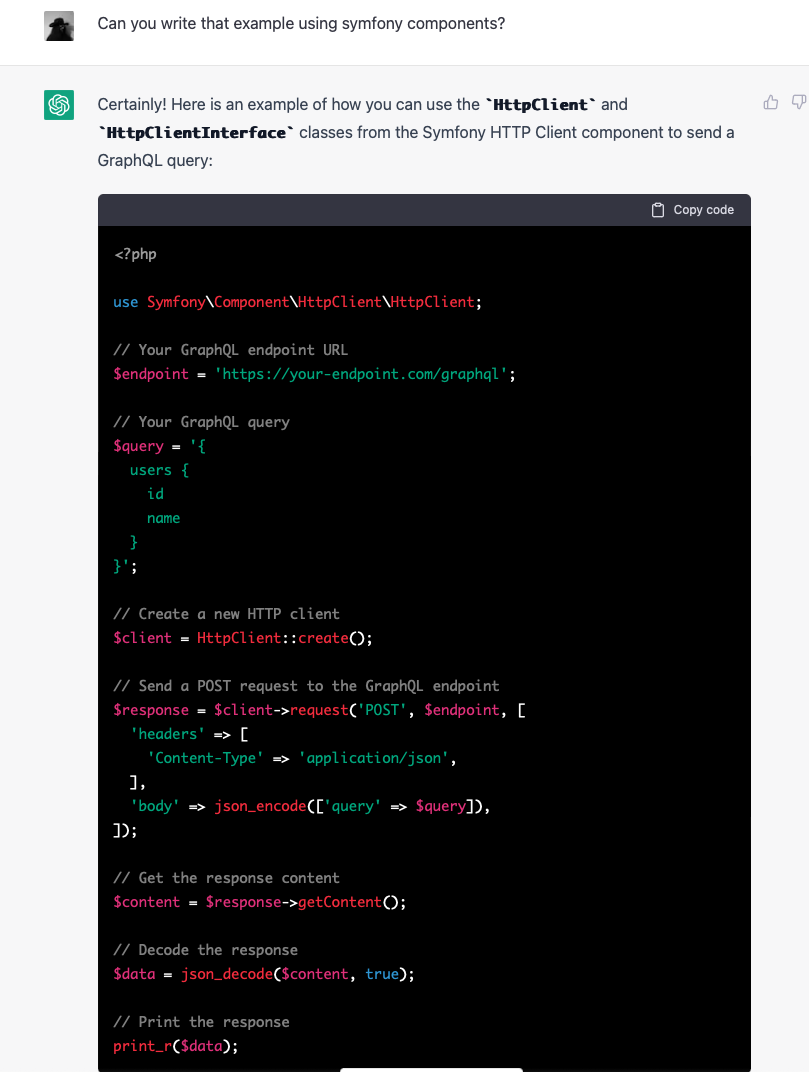Click the ChatGPT logo avatar
The image size is (809, 1072).
pos(59,105)
